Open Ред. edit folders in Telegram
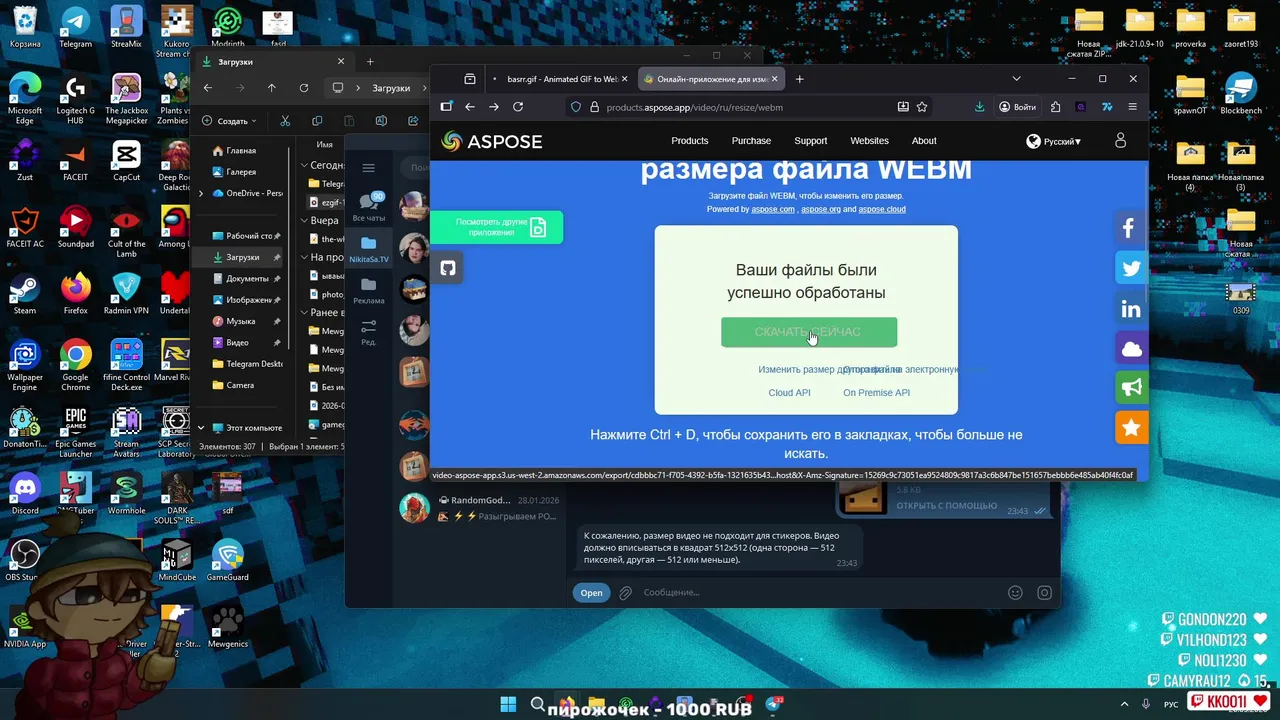The image size is (1280, 720). click(368, 332)
